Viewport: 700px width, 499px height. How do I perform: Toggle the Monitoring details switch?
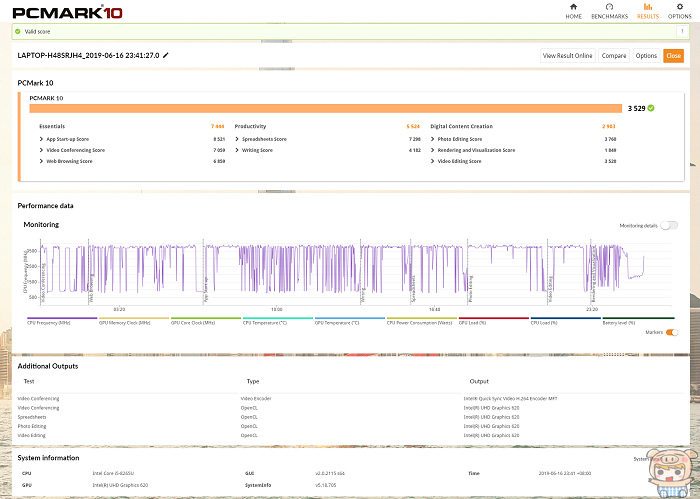point(670,226)
